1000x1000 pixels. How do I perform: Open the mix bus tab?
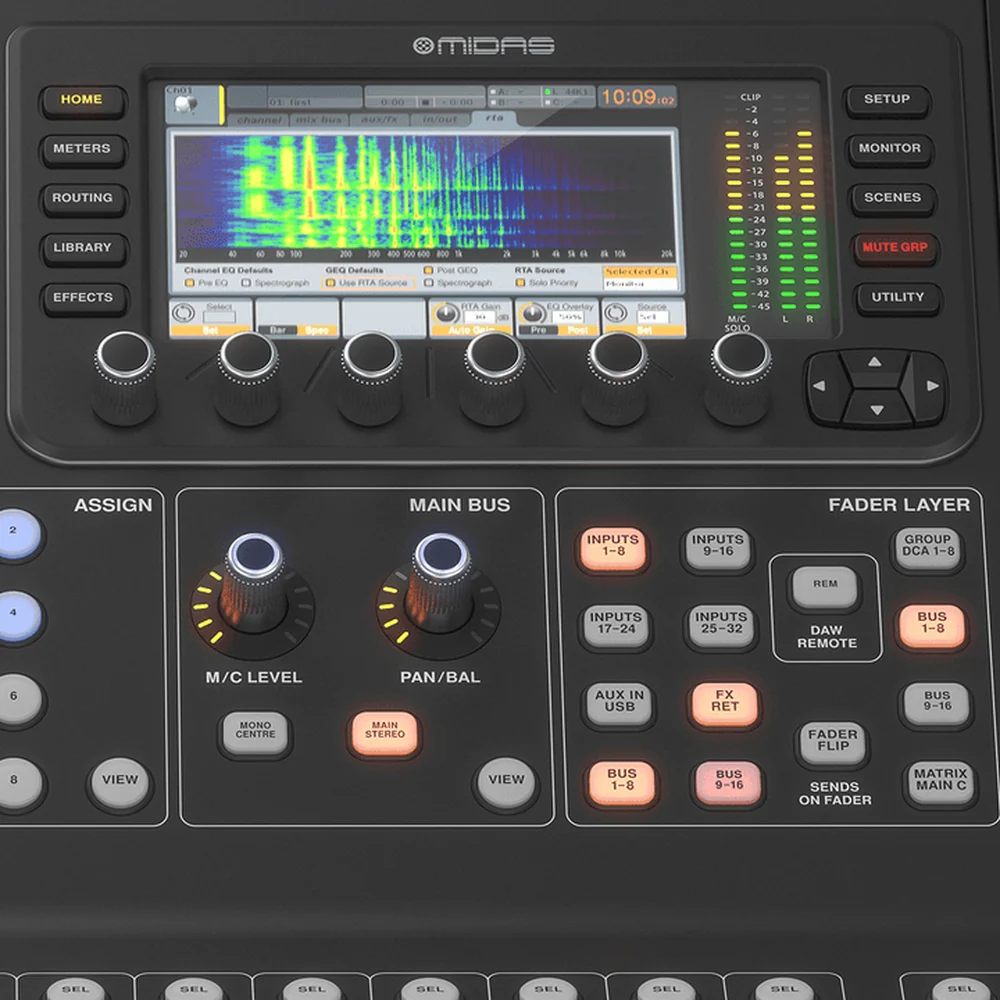pyautogui.click(x=319, y=120)
